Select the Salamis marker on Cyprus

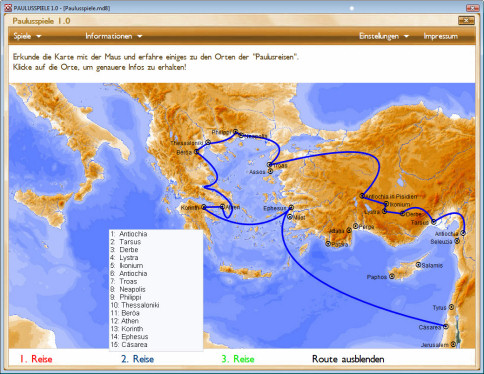pos(418,265)
